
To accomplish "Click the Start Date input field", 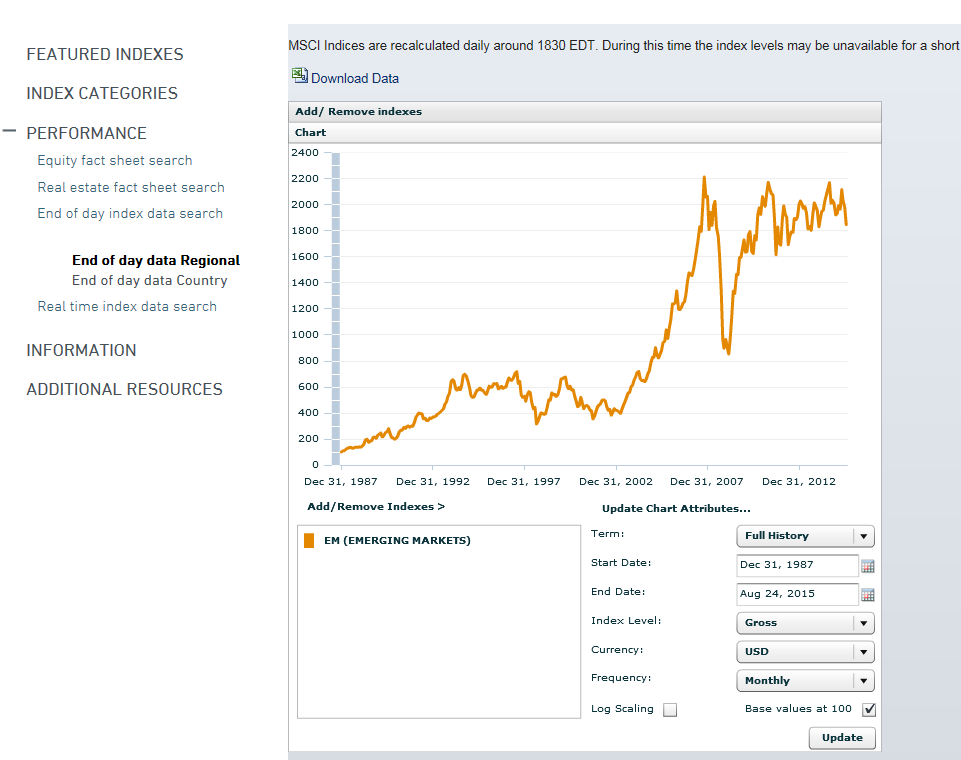I will click(797, 565).
